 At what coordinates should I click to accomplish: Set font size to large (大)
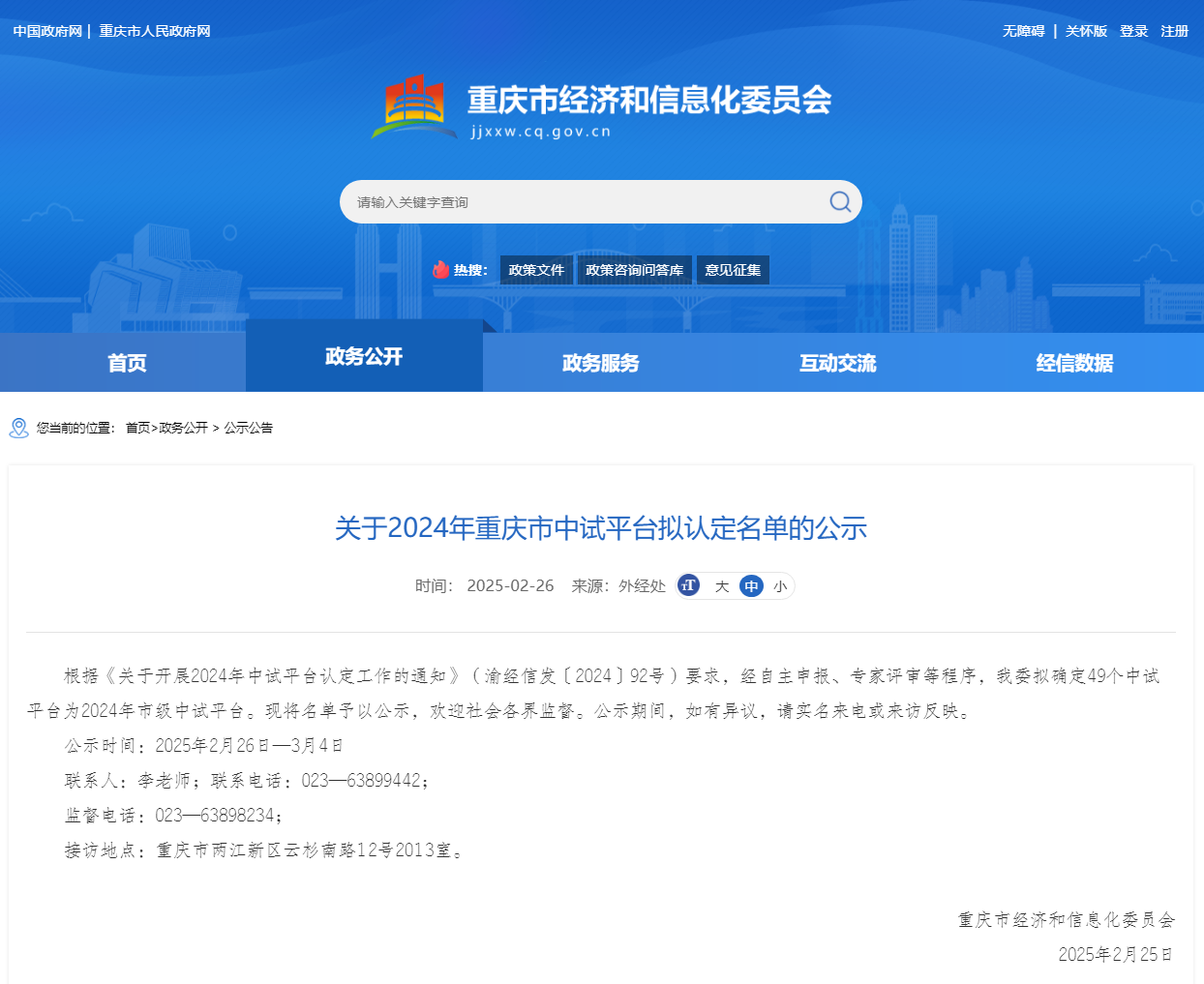pos(722,586)
